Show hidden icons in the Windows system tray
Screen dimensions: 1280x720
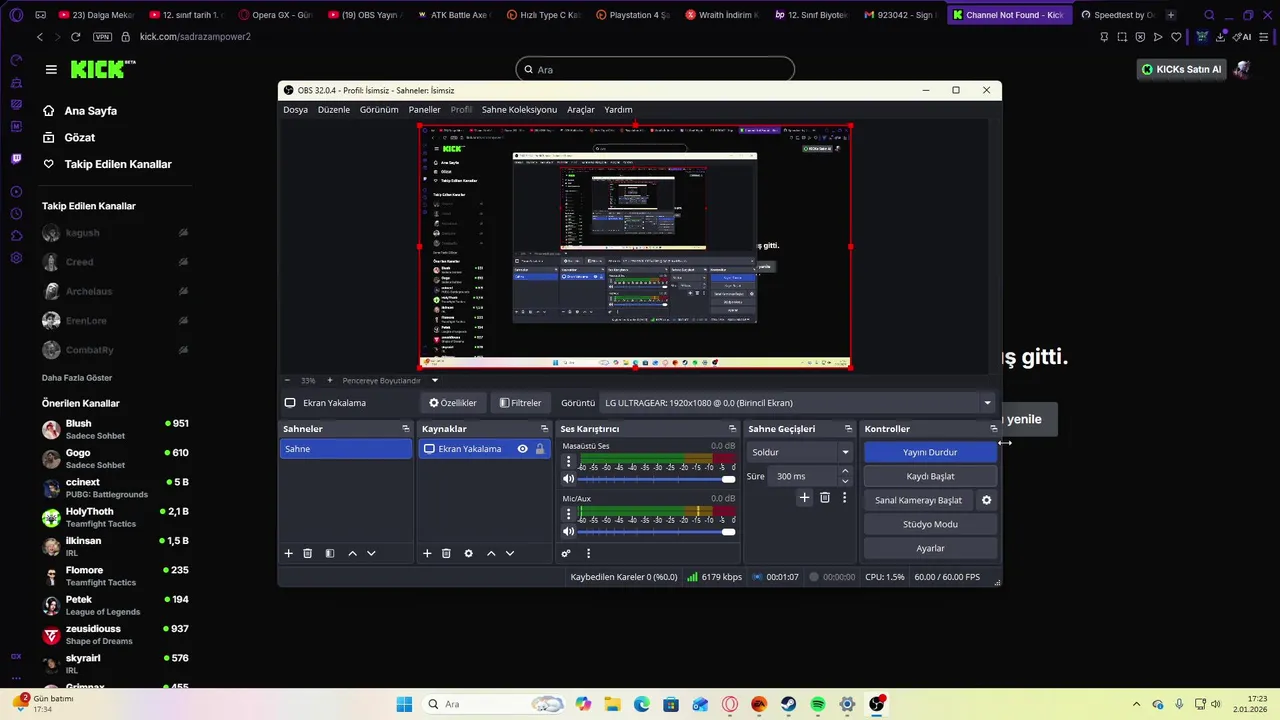tap(1137, 704)
